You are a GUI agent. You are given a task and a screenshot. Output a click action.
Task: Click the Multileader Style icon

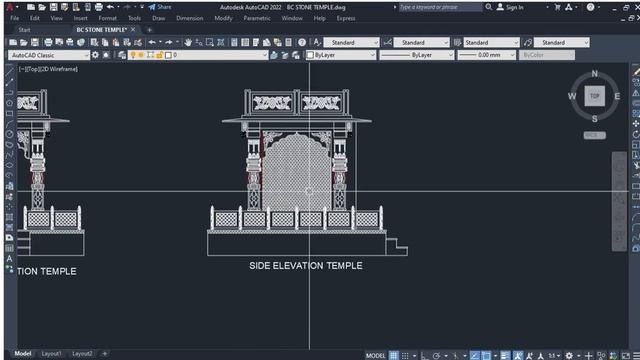528,42
